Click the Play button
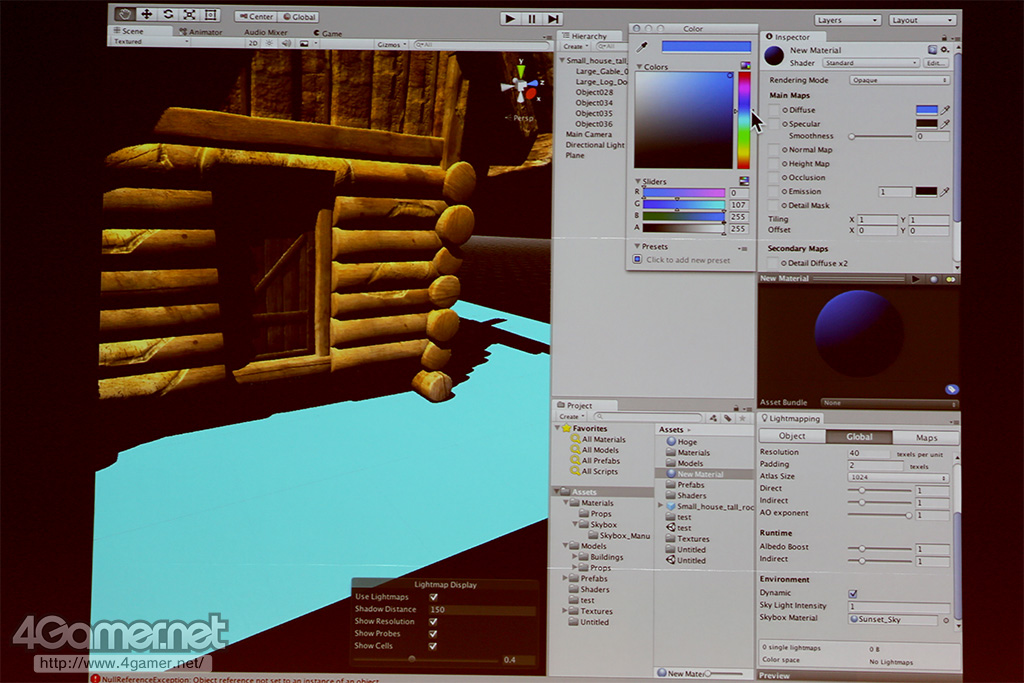The height and width of the screenshot is (683, 1024). click(x=510, y=19)
